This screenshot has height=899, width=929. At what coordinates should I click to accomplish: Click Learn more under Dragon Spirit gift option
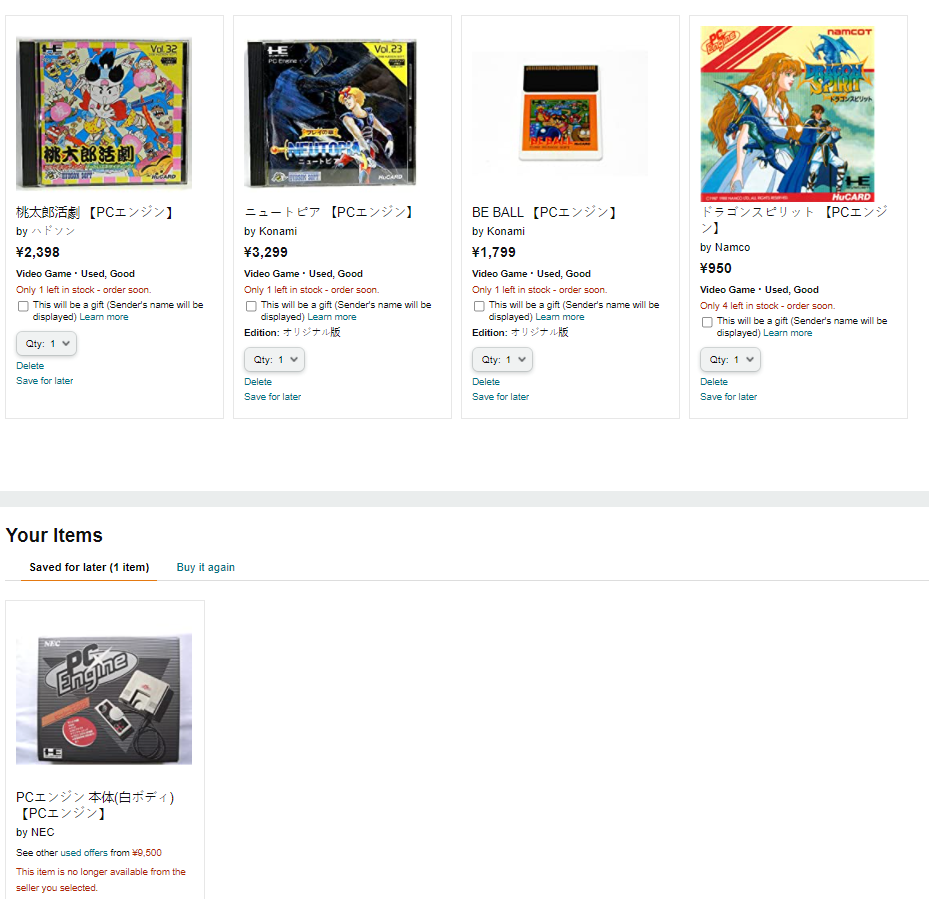point(787,333)
